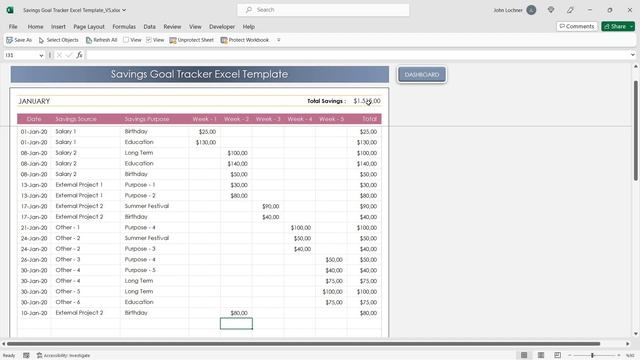Click in the Search box

coord(323,10)
